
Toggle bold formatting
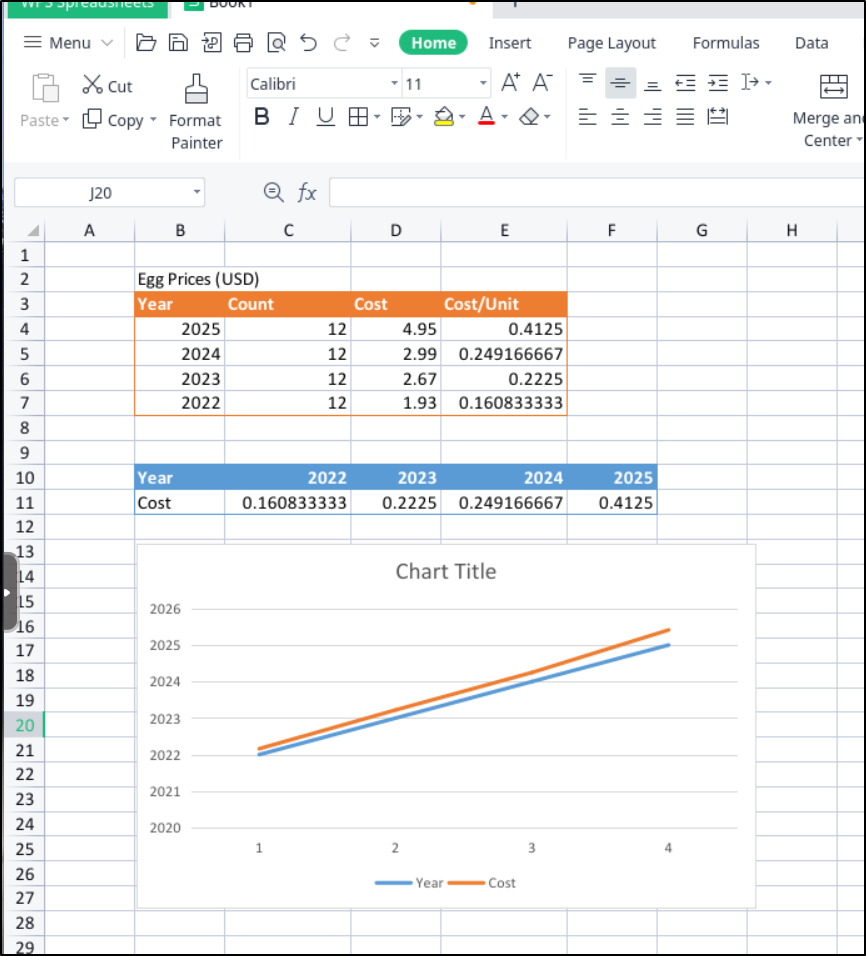point(262,116)
